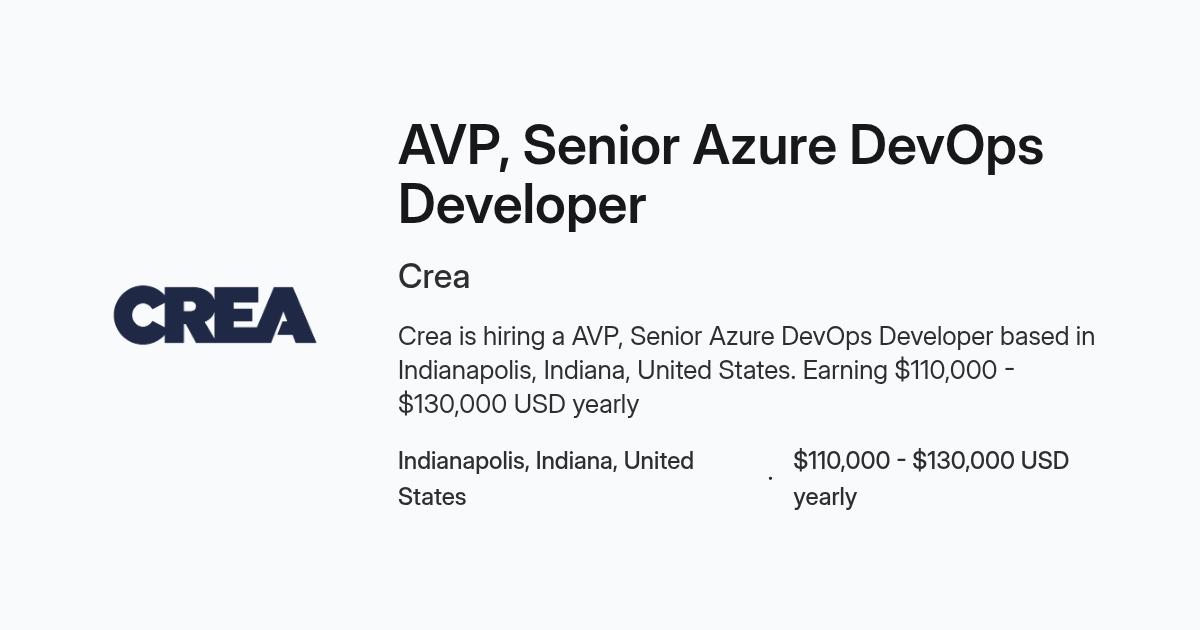Click the dot separator between location and salary
This screenshot has height=630, width=1200.
click(770, 478)
